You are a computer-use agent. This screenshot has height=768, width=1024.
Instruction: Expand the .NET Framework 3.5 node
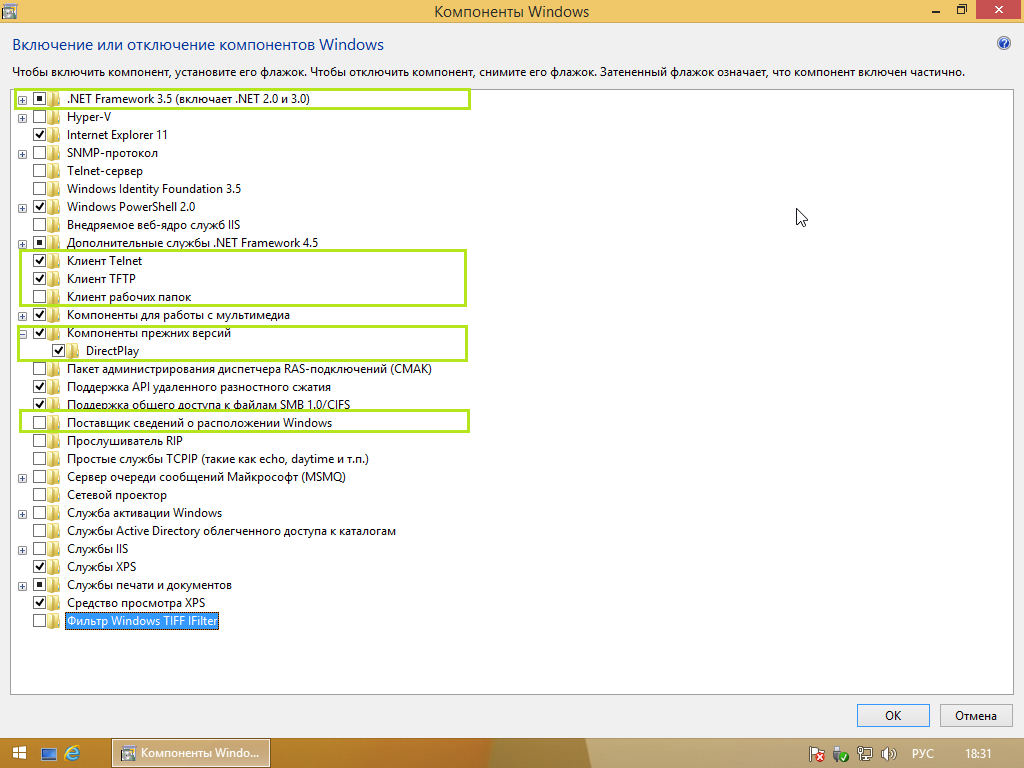(22, 99)
